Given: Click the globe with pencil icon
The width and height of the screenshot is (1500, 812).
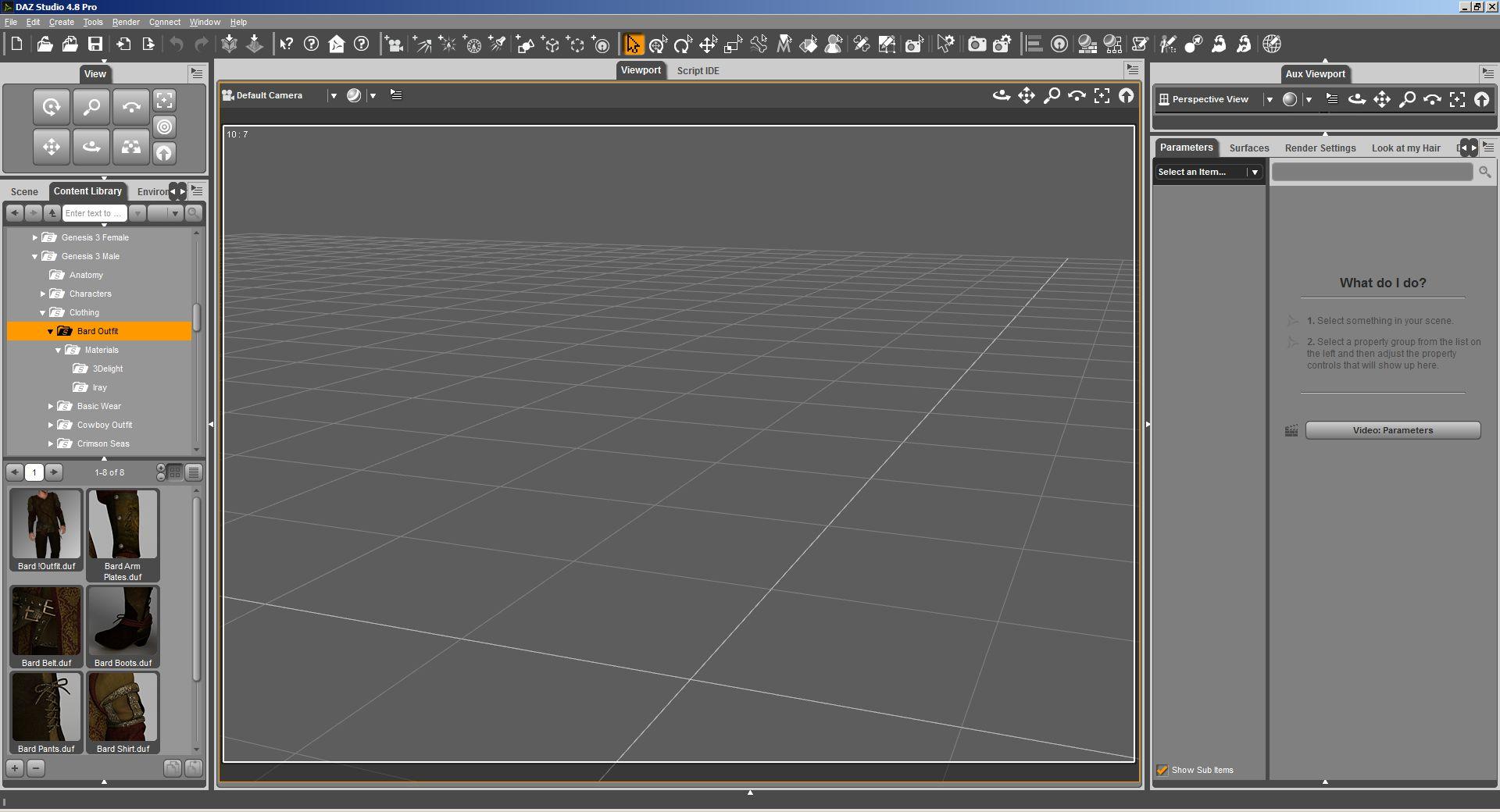Looking at the screenshot, I should [x=1272, y=45].
